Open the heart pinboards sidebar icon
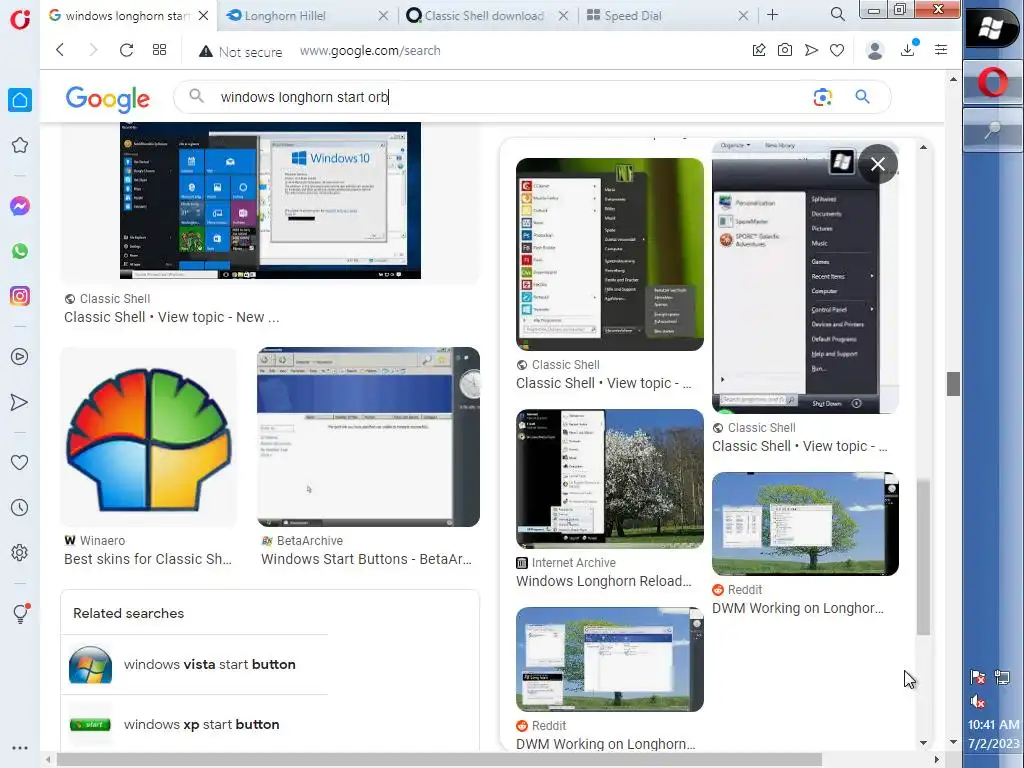 20,462
